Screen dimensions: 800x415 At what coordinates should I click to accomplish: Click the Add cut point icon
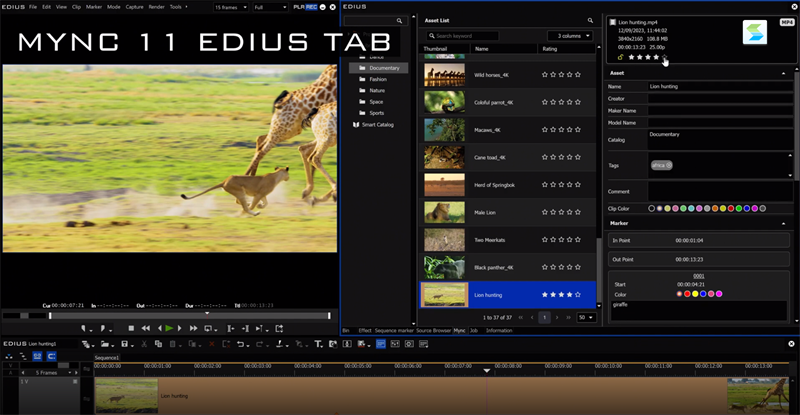280,344
